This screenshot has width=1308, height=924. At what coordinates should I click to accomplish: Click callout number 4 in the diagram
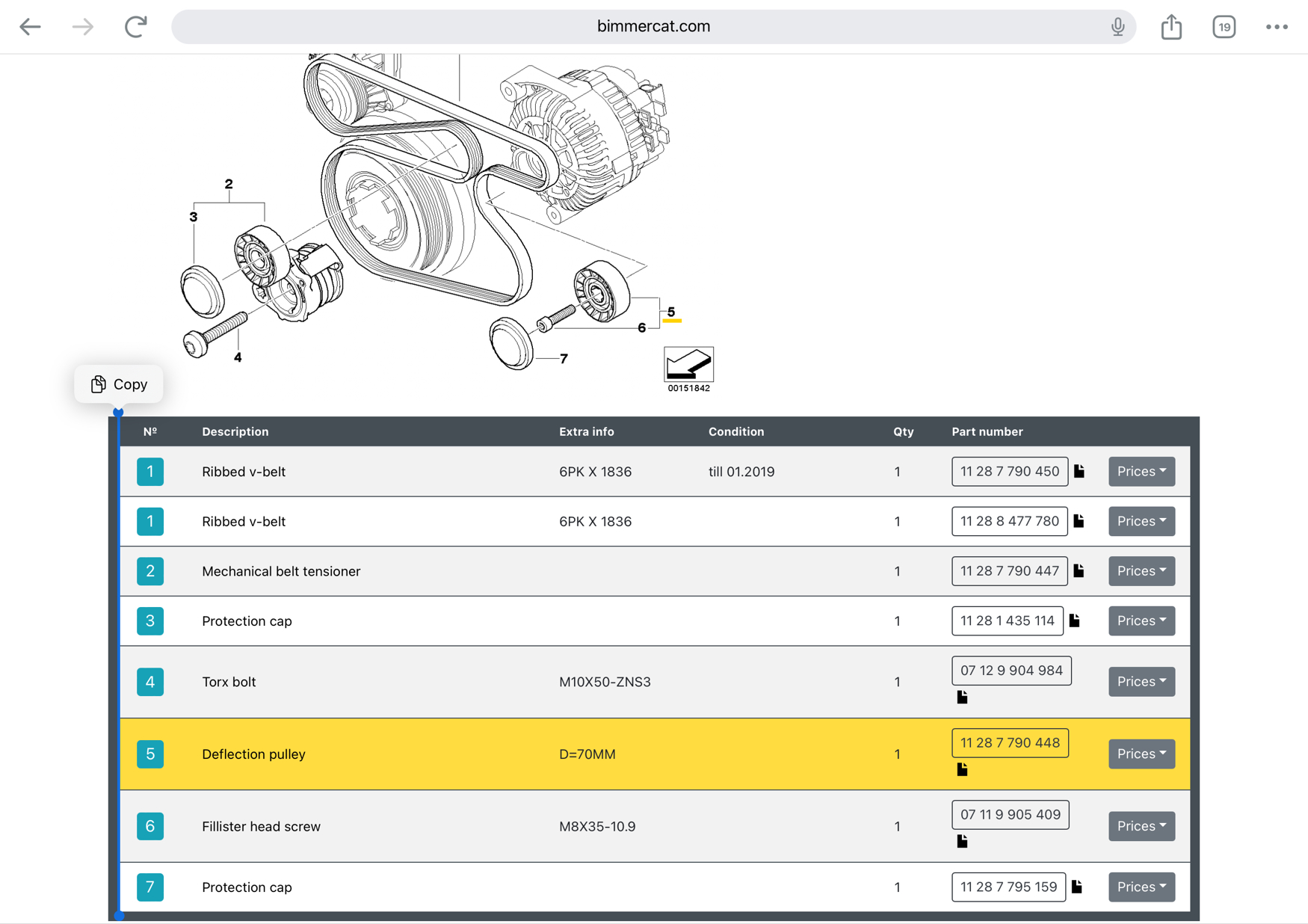(x=238, y=357)
